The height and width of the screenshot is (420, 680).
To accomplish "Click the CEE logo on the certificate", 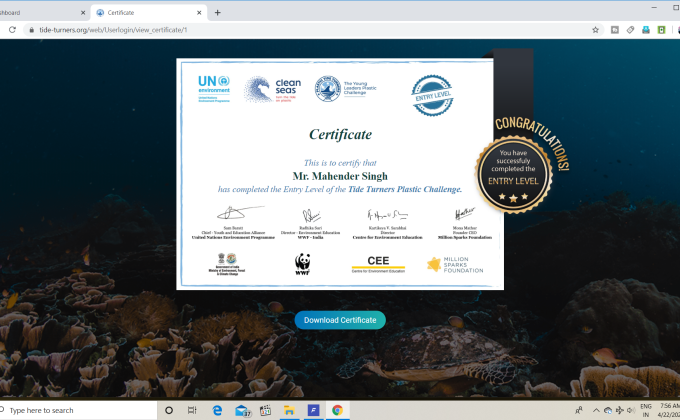I will click(x=378, y=264).
